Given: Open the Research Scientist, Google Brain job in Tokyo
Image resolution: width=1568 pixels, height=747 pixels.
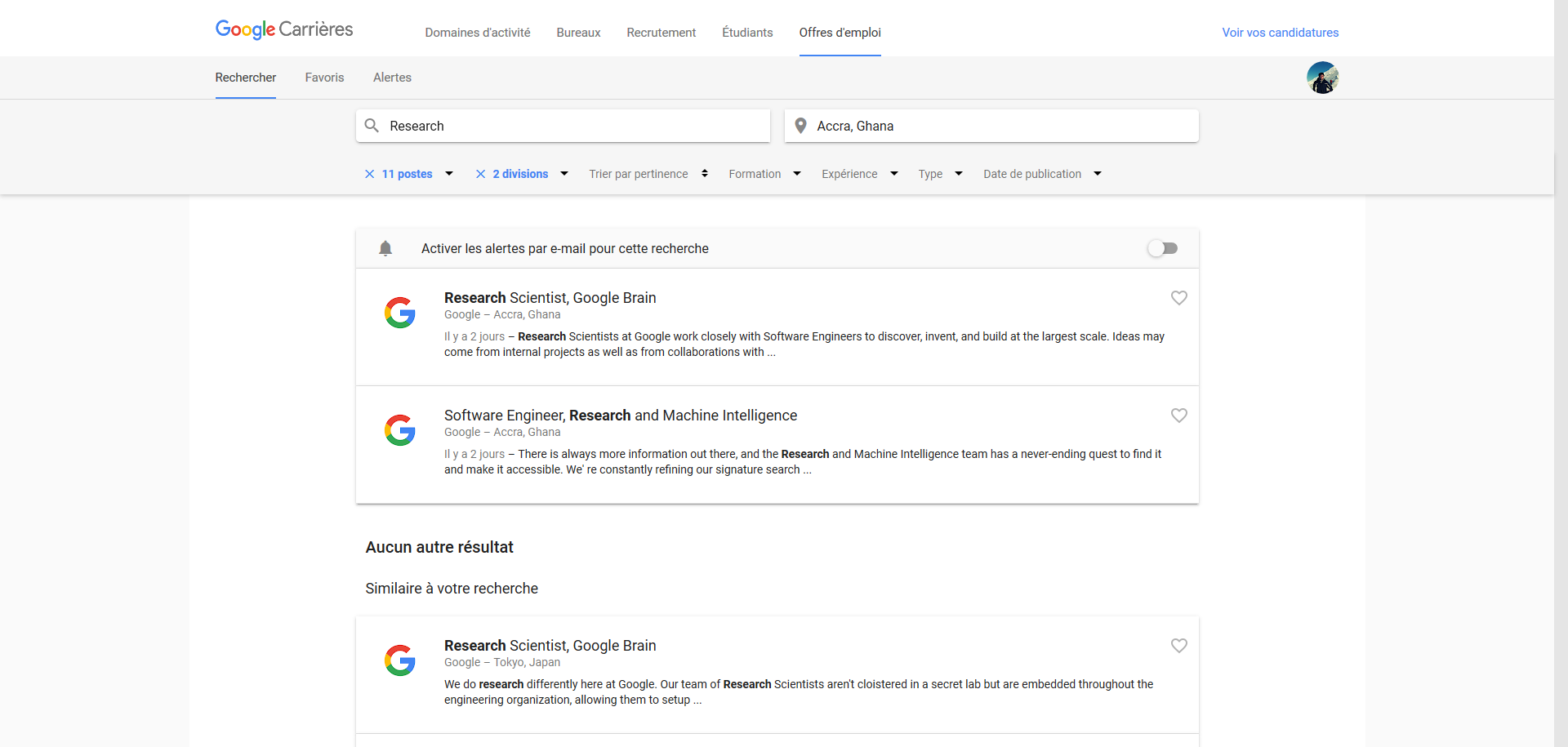Looking at the screenshot, I should (x=550, y=646).
